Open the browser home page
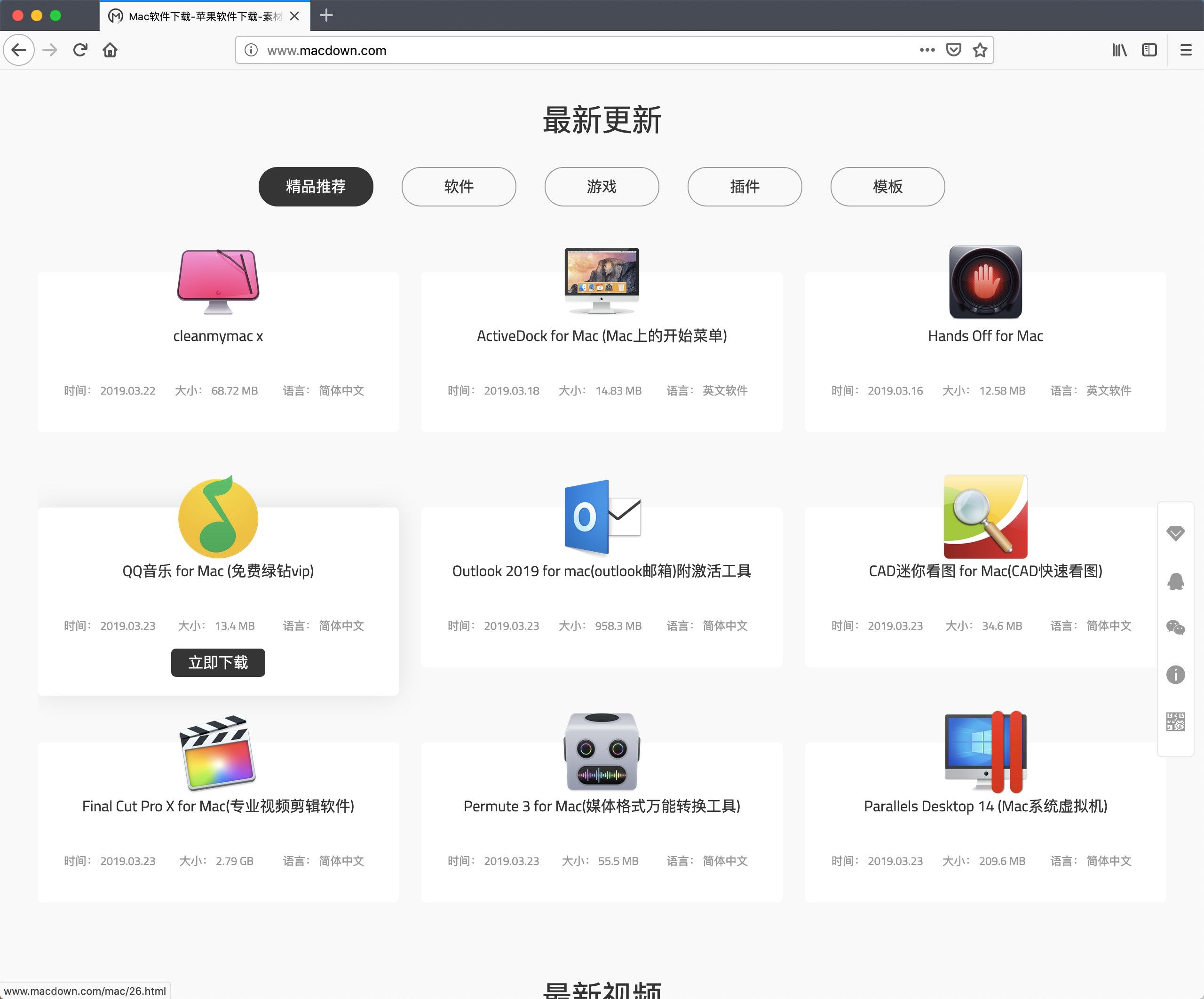 click(x=110, y=50)
